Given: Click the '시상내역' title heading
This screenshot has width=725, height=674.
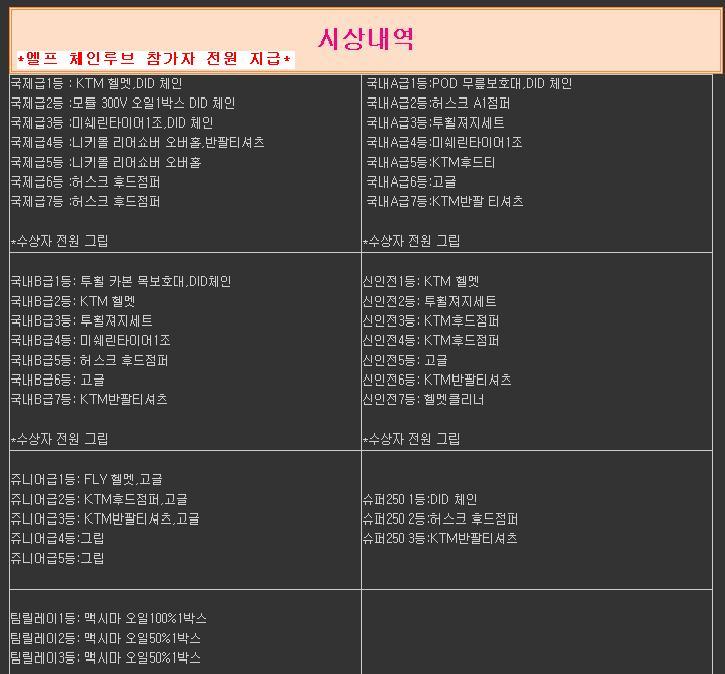Looking at the screenshot, I should (x=366, y=39).
